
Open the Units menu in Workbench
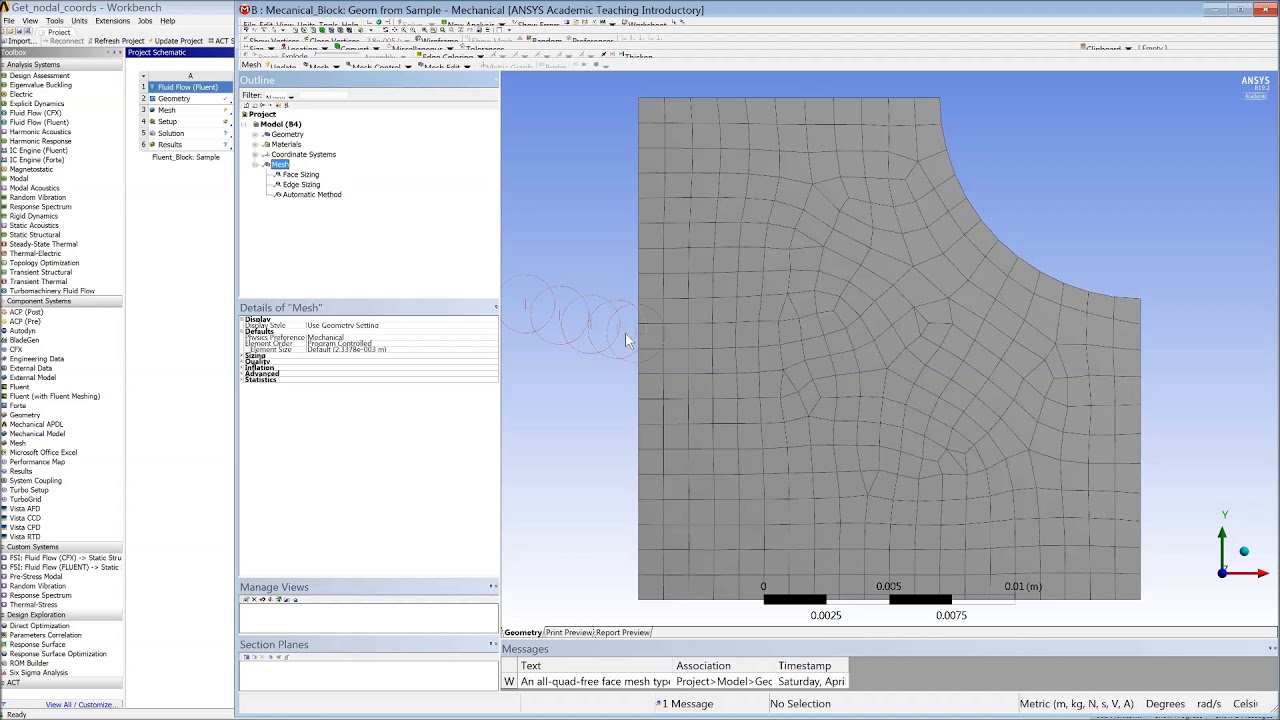coord(79,21)
